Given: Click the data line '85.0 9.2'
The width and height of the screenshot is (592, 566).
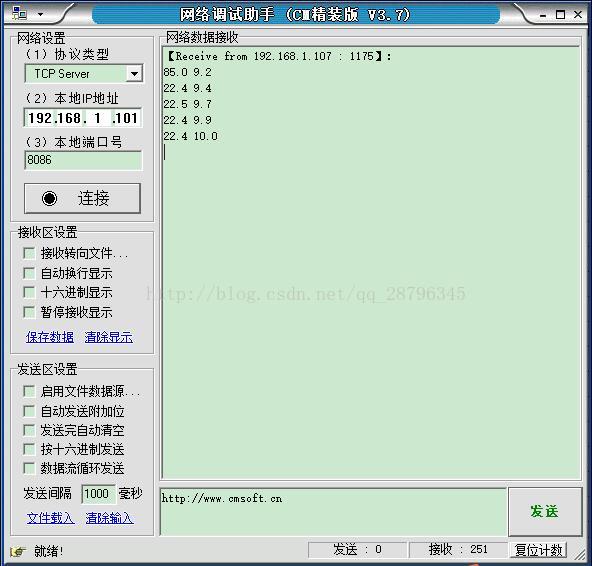Looking at the screenshot, I should [187, 72].
